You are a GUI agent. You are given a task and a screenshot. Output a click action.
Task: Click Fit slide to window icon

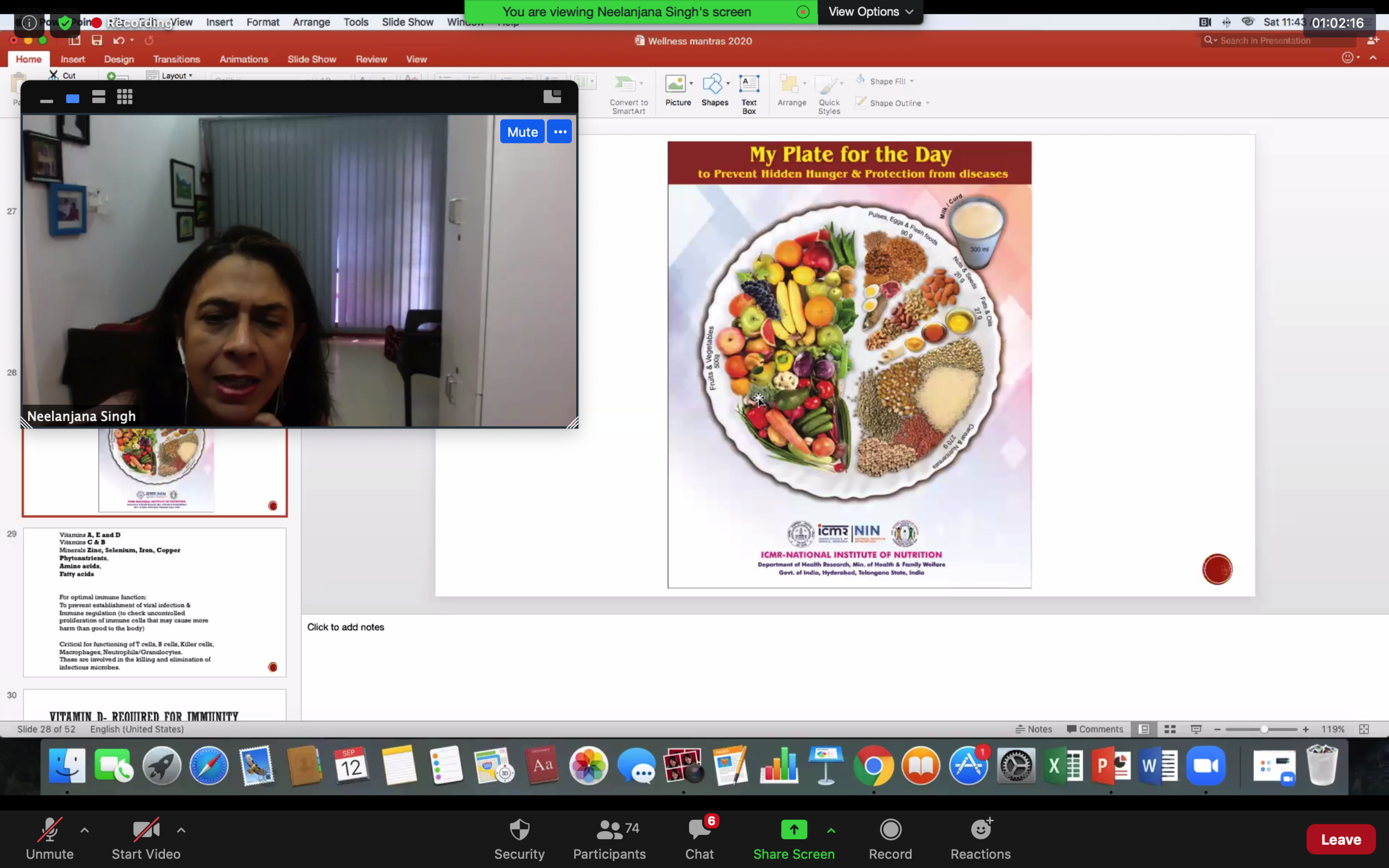(x=1364, y=729)
